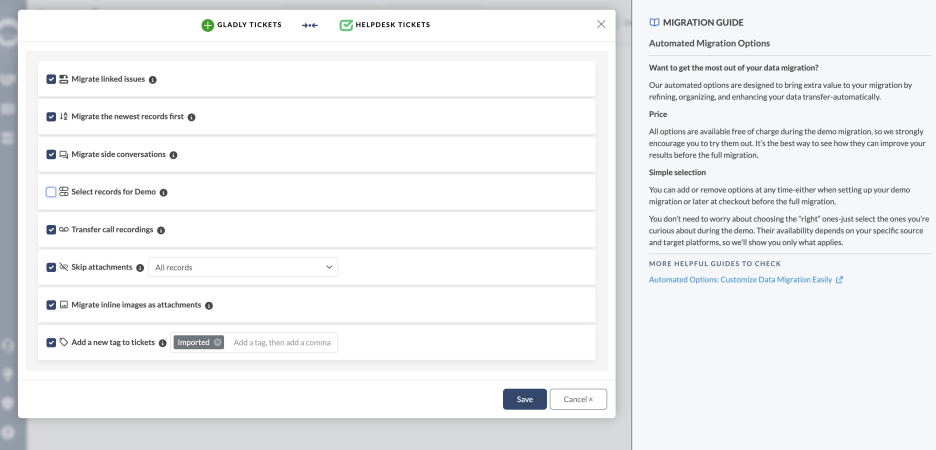
Task: Uncheck Migrate the newest records first
Action: [x=51, y=117]
